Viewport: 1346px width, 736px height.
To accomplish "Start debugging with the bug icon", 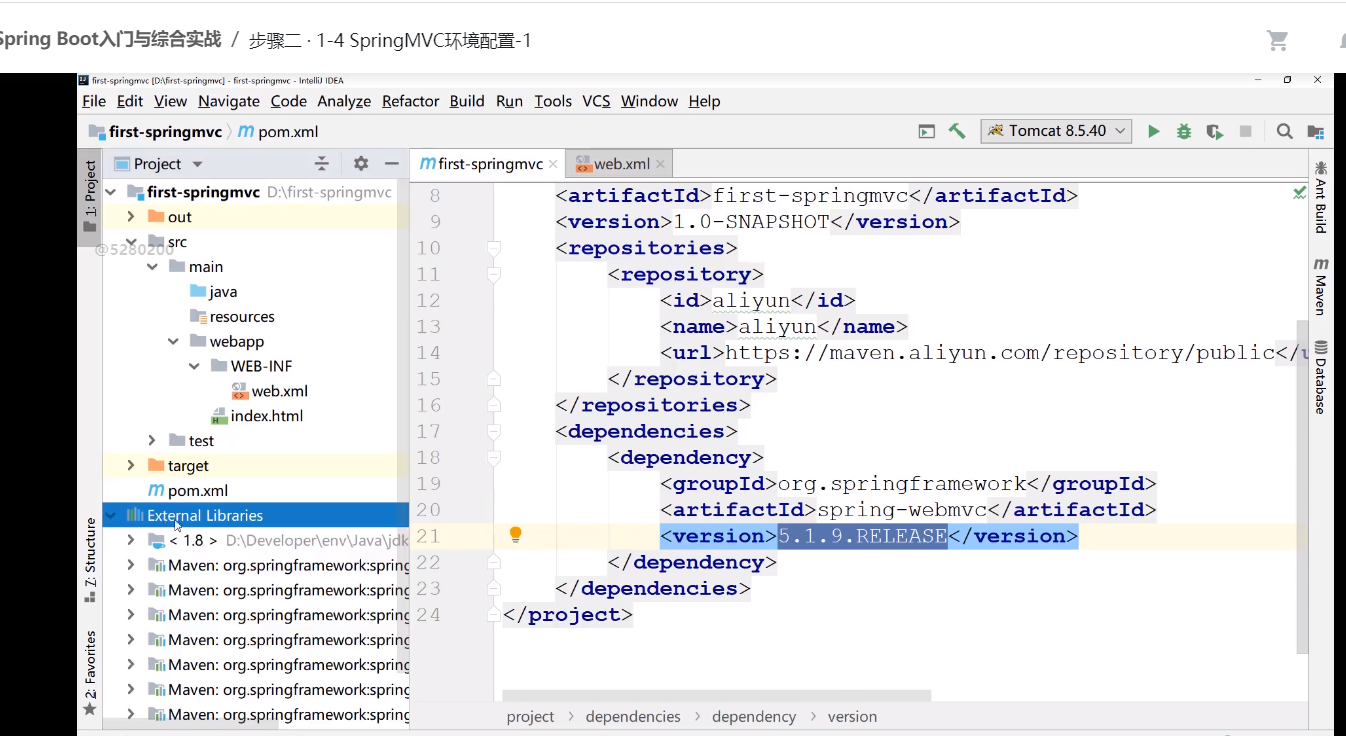I will click(1184, 131).
